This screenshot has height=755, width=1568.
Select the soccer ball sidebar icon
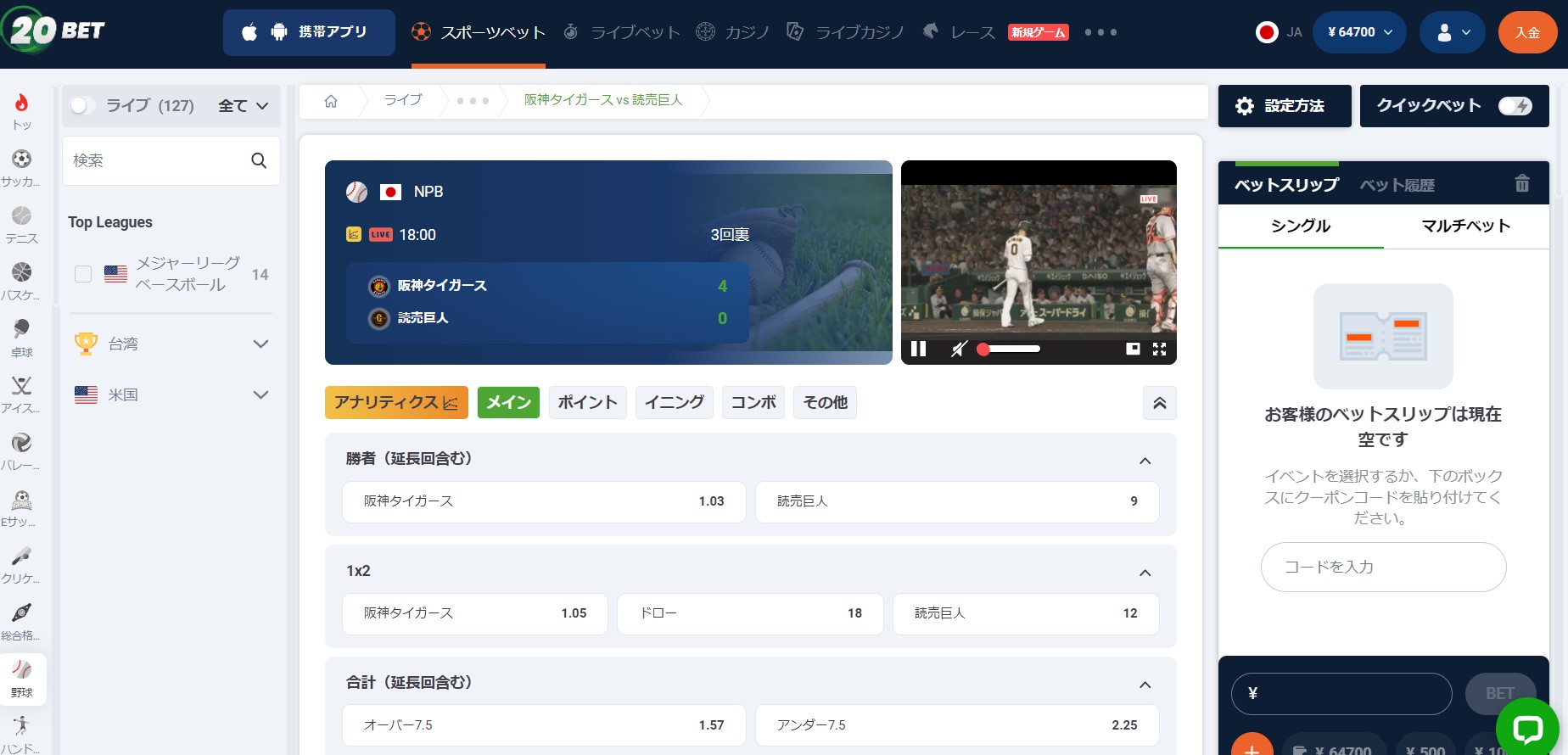(22, 159)
